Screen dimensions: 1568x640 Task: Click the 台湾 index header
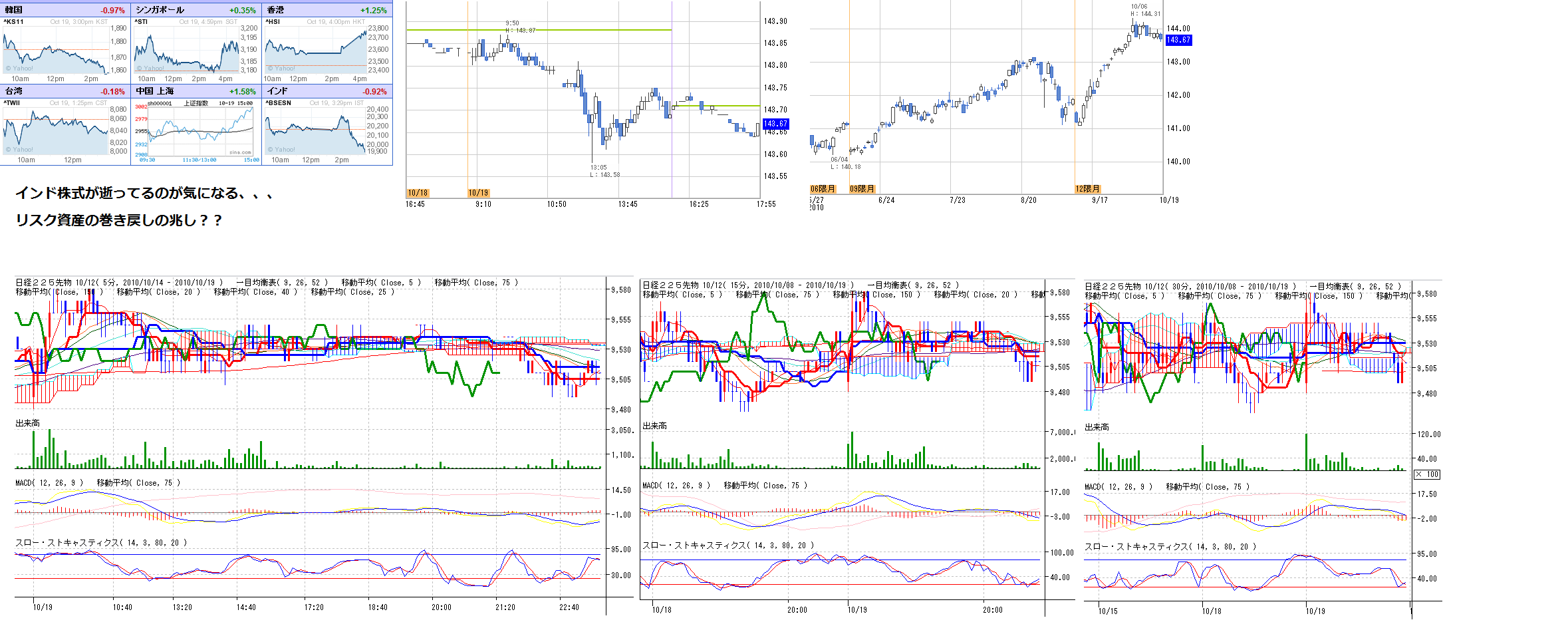[x=65, y=91]
